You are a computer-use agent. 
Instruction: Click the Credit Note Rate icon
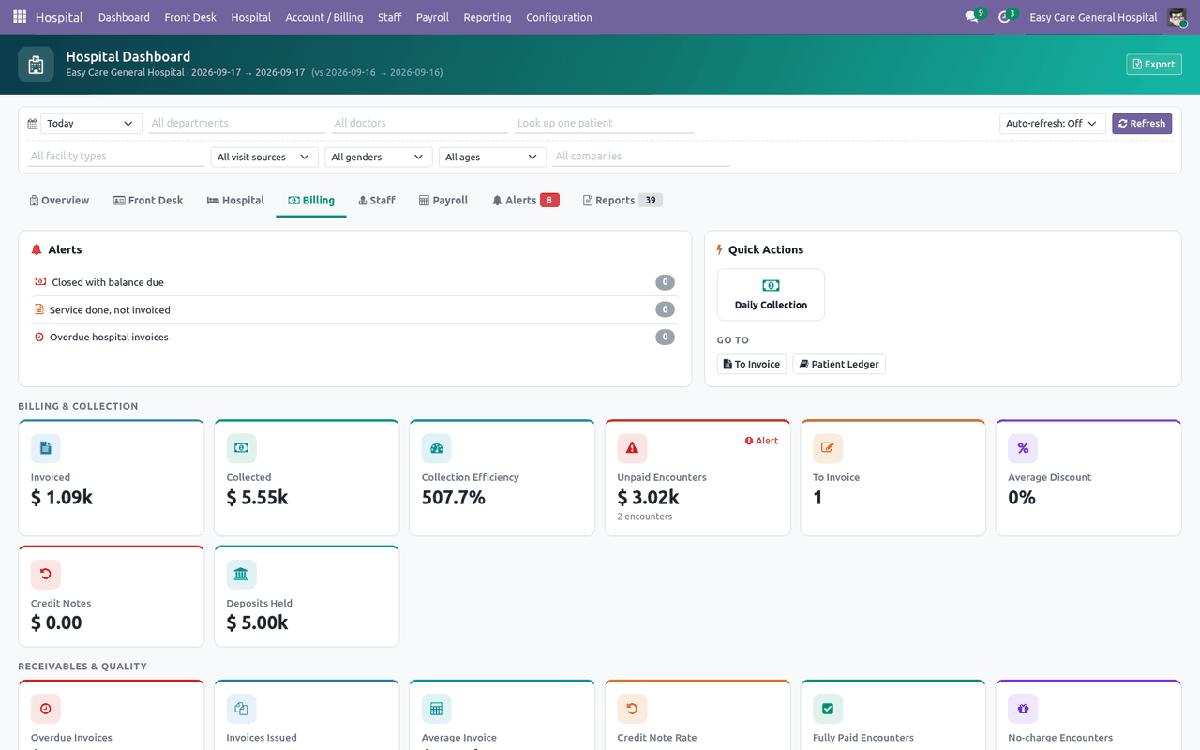[x=632, y=709]
